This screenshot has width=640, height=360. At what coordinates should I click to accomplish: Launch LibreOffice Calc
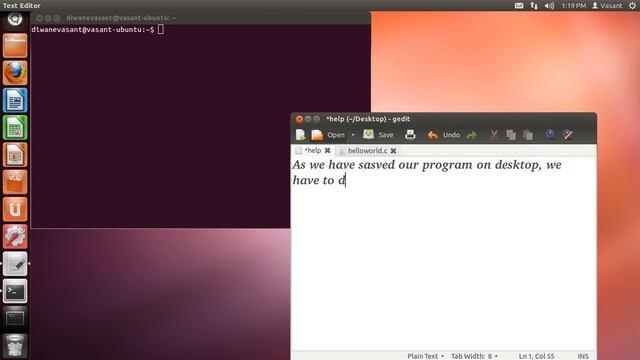[15, 127]
